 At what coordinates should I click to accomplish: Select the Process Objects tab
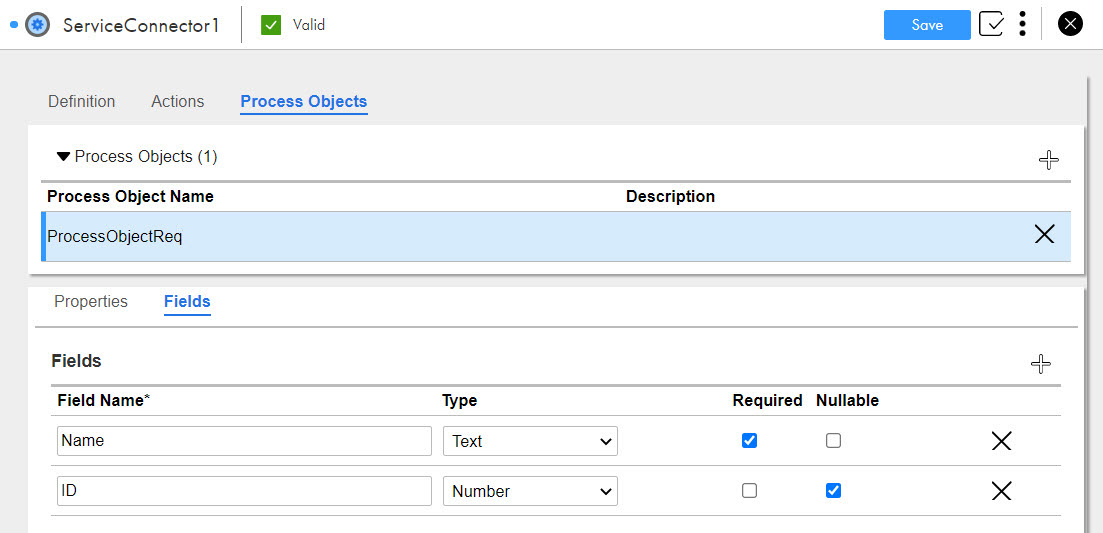[304, 101]
